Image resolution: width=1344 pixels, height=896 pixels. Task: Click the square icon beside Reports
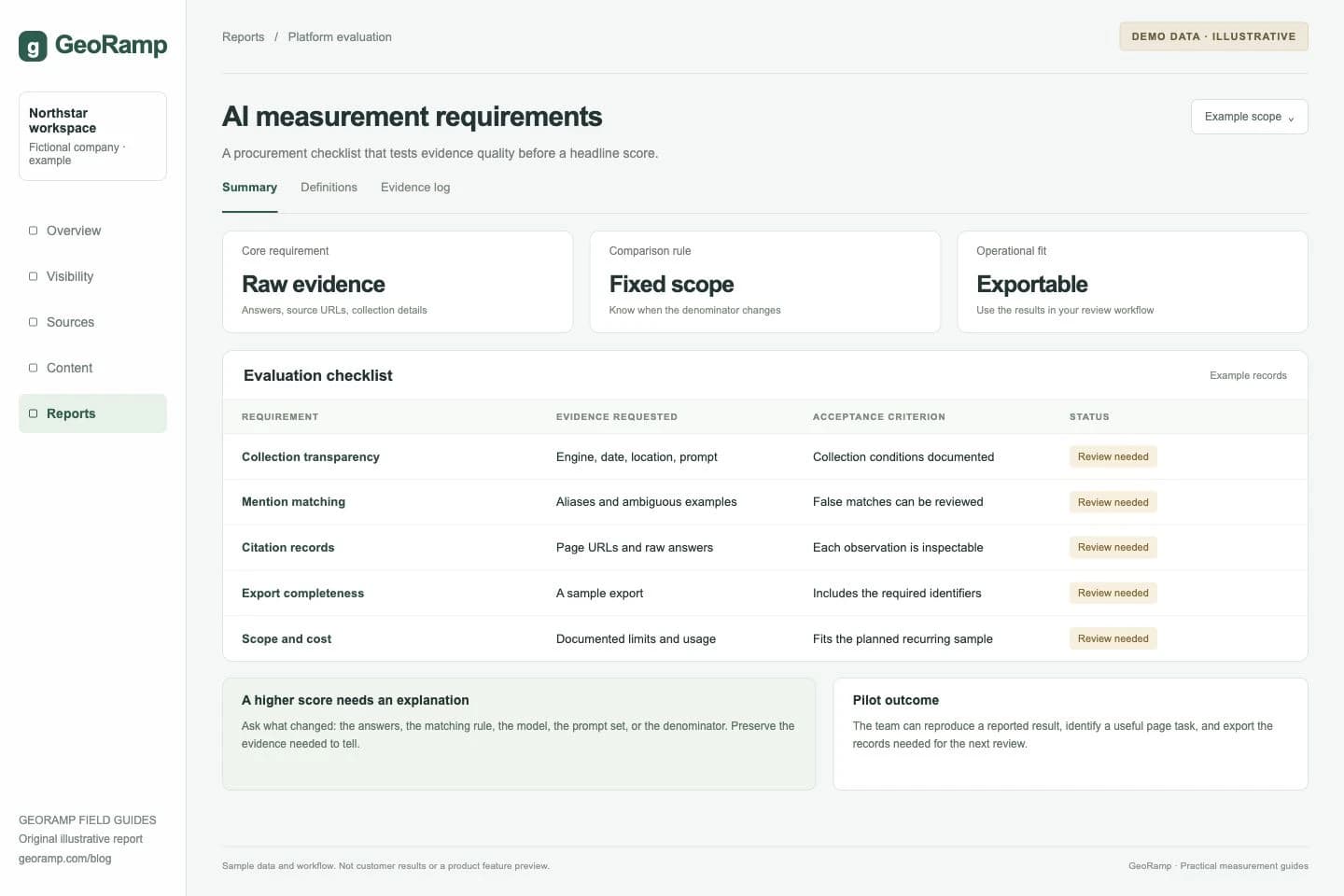pyautogui.click(x=34, y=413)
